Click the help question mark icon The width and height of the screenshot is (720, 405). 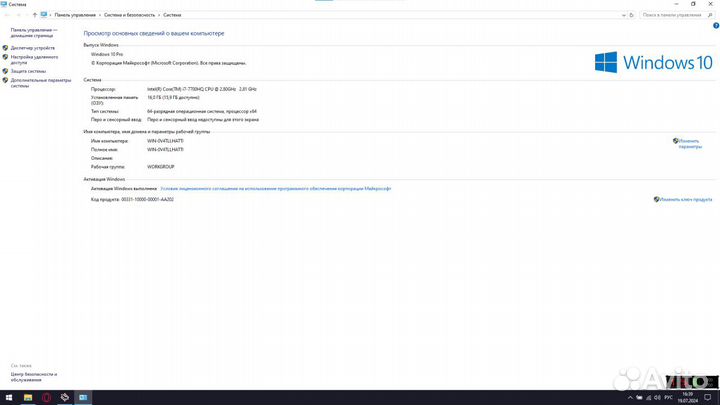716,26
